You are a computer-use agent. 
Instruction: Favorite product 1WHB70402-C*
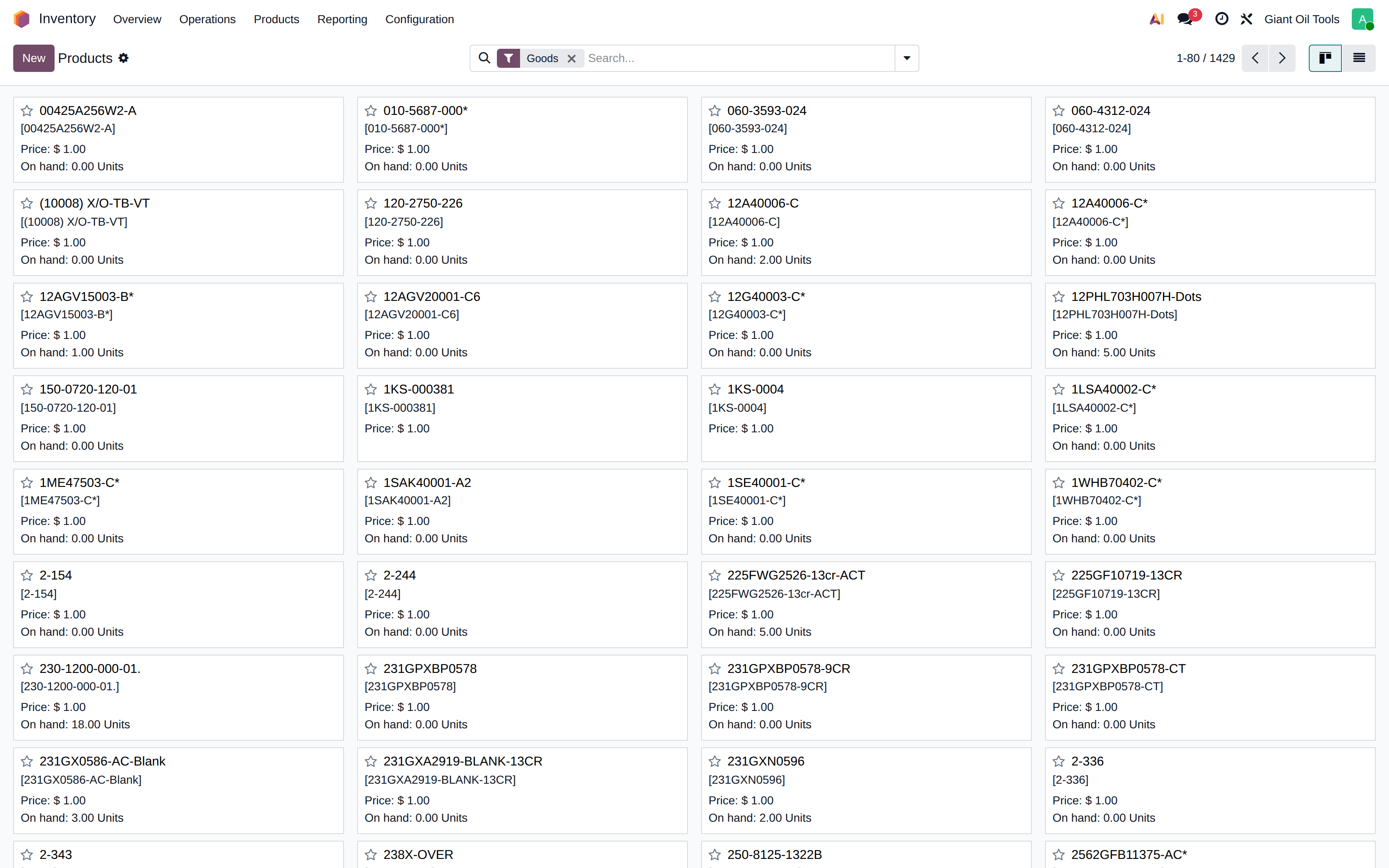(x=1059, y=483)
